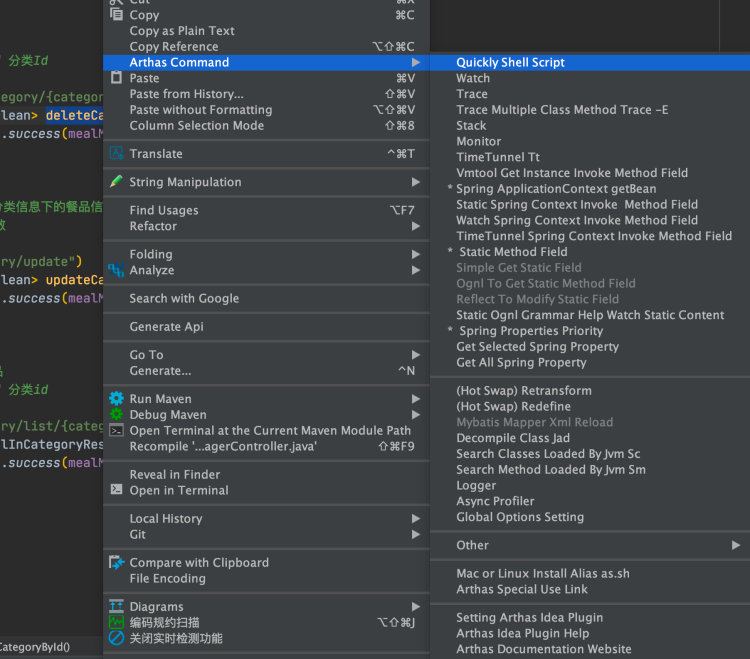Expand the Refactor submenu arrow
This screenshot has width=750, height=659.
click(x=415, y=226)
